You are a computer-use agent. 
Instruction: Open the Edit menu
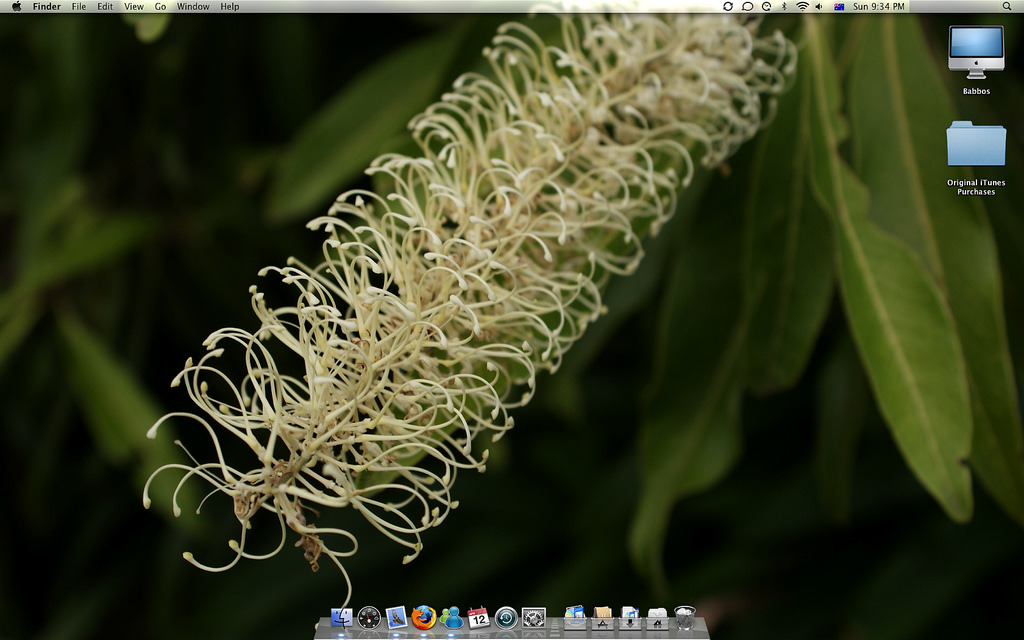coord(104,7)
